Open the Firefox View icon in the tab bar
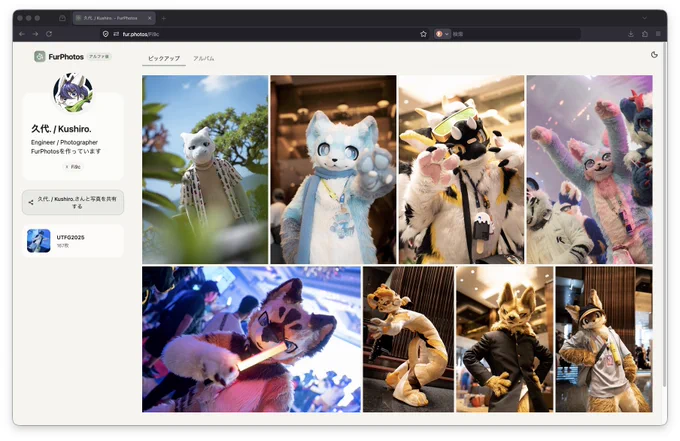 pos(62,18)
